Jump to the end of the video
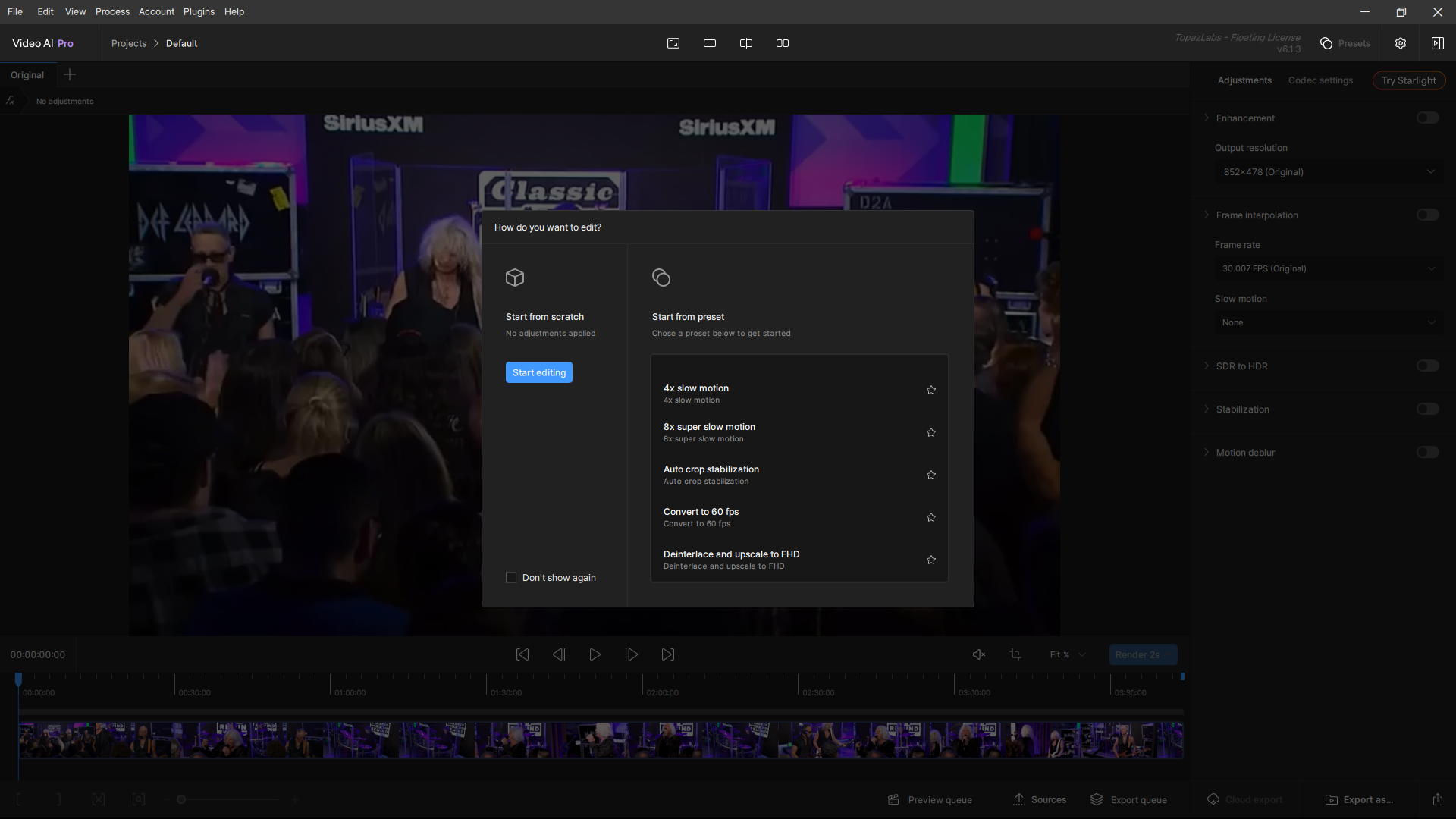The image size is (1456, 819). [668, 654]
